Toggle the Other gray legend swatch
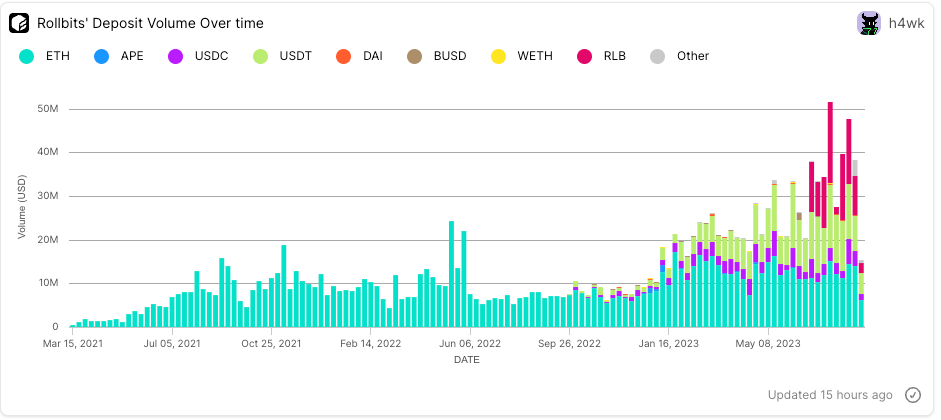Viewport: 941px width, 420px height. click(x=658, y=56)
